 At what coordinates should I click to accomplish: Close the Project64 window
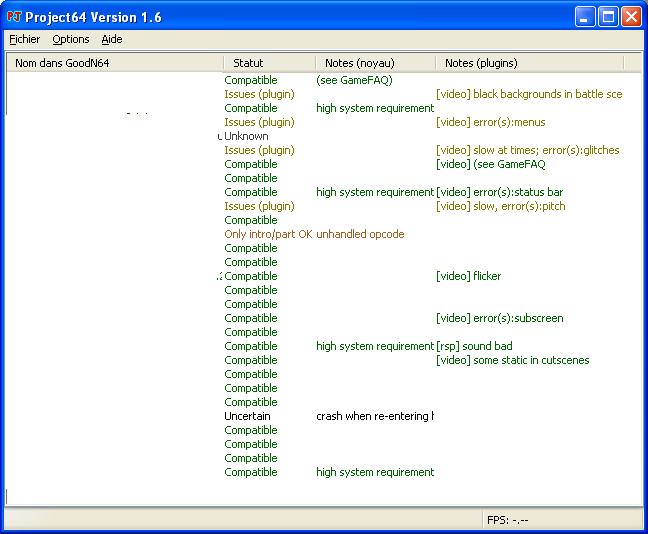(631, 17)
